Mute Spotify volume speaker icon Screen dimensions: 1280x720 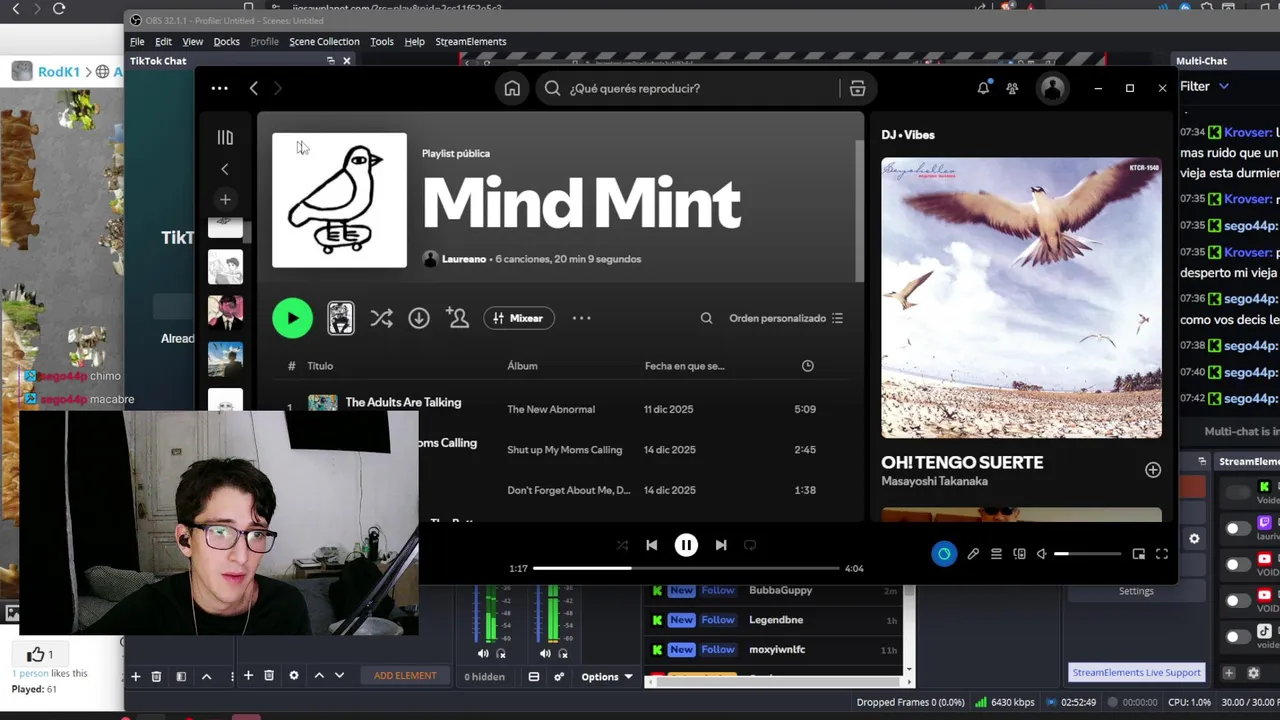click(1041, 554)
